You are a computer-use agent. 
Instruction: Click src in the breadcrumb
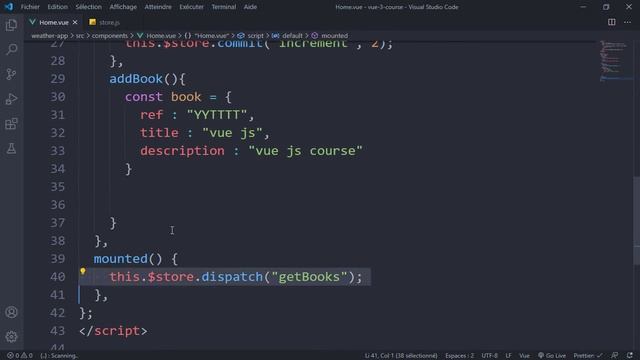80,36
